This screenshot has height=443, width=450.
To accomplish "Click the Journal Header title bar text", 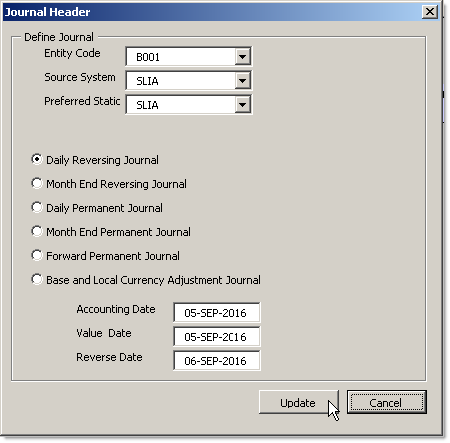I will point(47,12).
